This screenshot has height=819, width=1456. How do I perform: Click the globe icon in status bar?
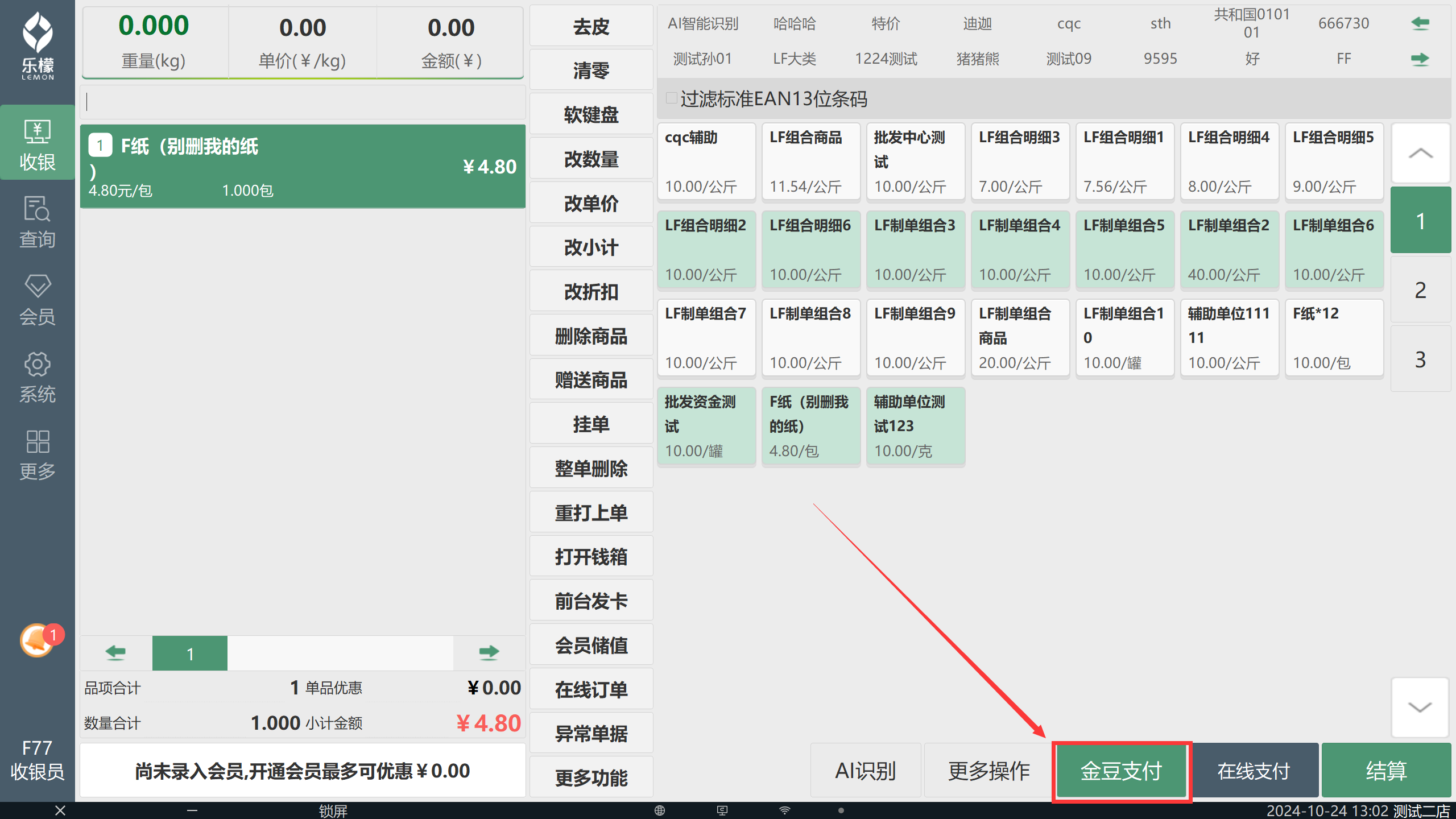pyautogui.click(x=660, y=810)
